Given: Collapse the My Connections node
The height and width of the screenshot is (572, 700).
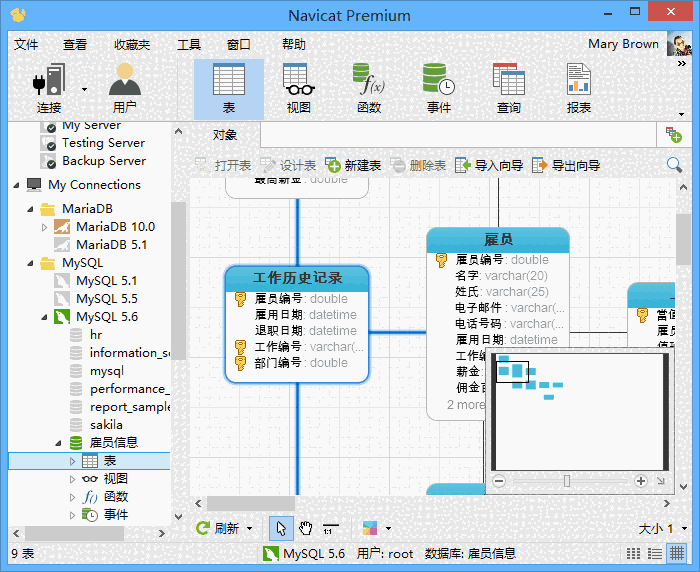Looking at the screenshot, I should click(17, 185).
